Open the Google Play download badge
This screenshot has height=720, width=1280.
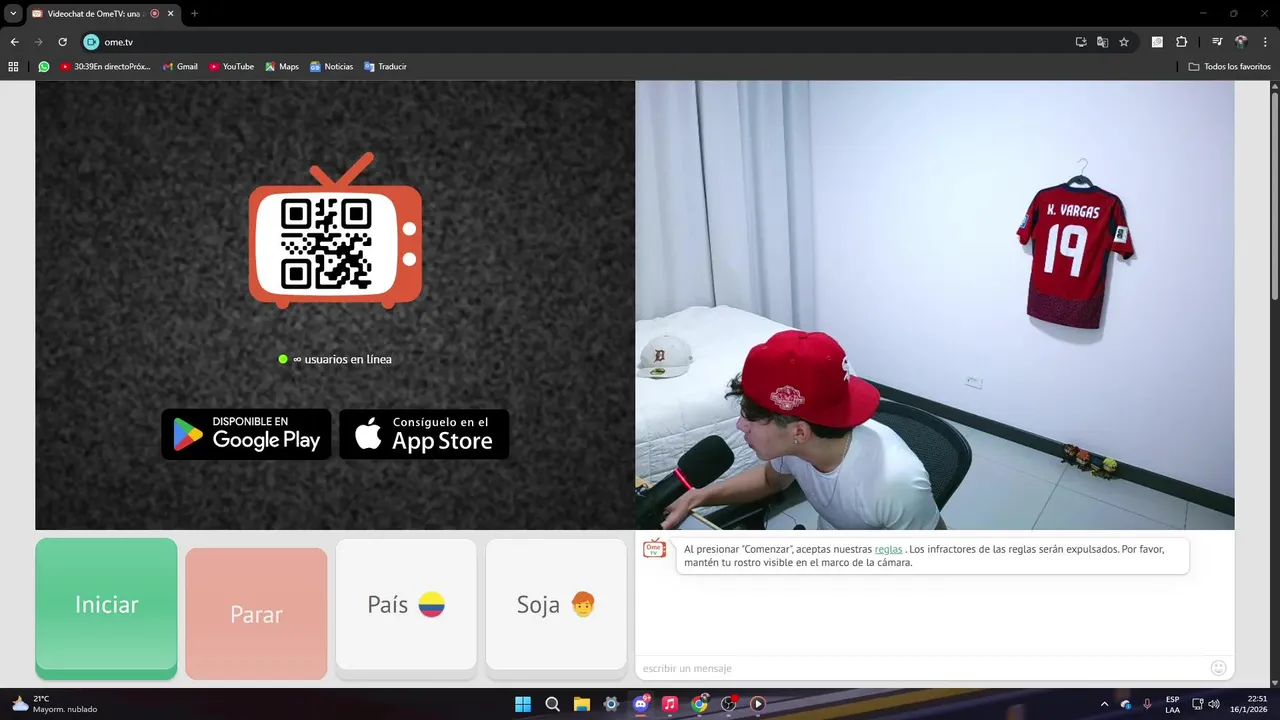pyautogui.click(x=246, y=434)
